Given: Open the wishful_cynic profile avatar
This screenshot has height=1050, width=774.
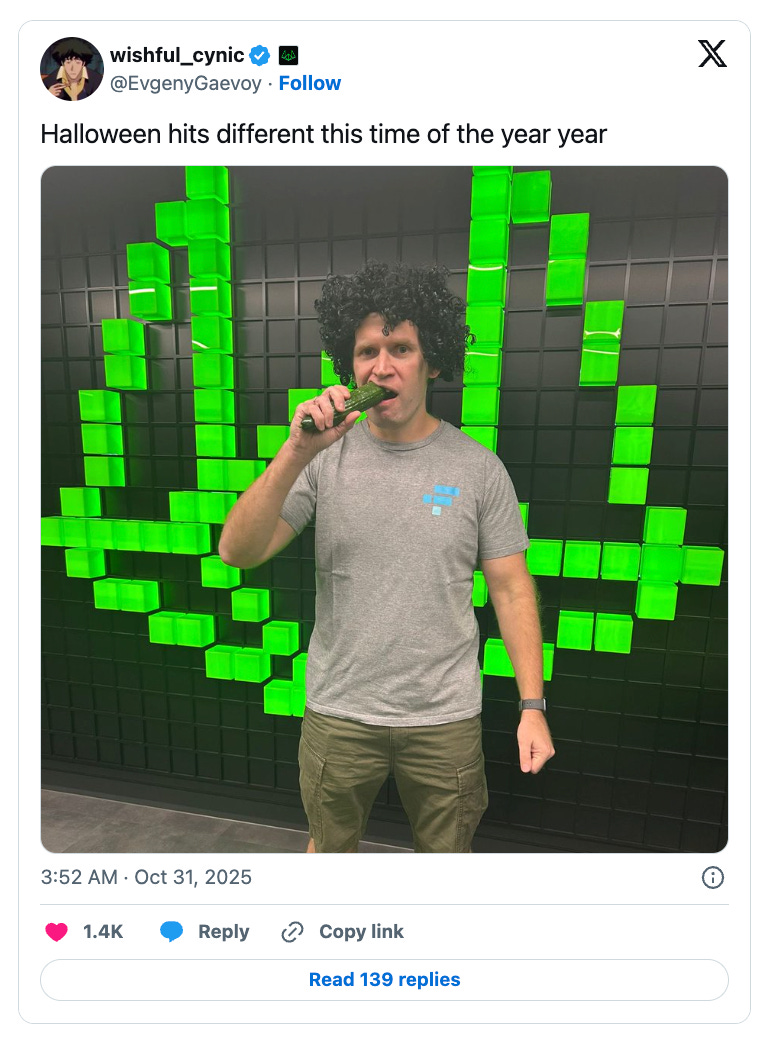Looking at the screenshot, I should [72, 69].
